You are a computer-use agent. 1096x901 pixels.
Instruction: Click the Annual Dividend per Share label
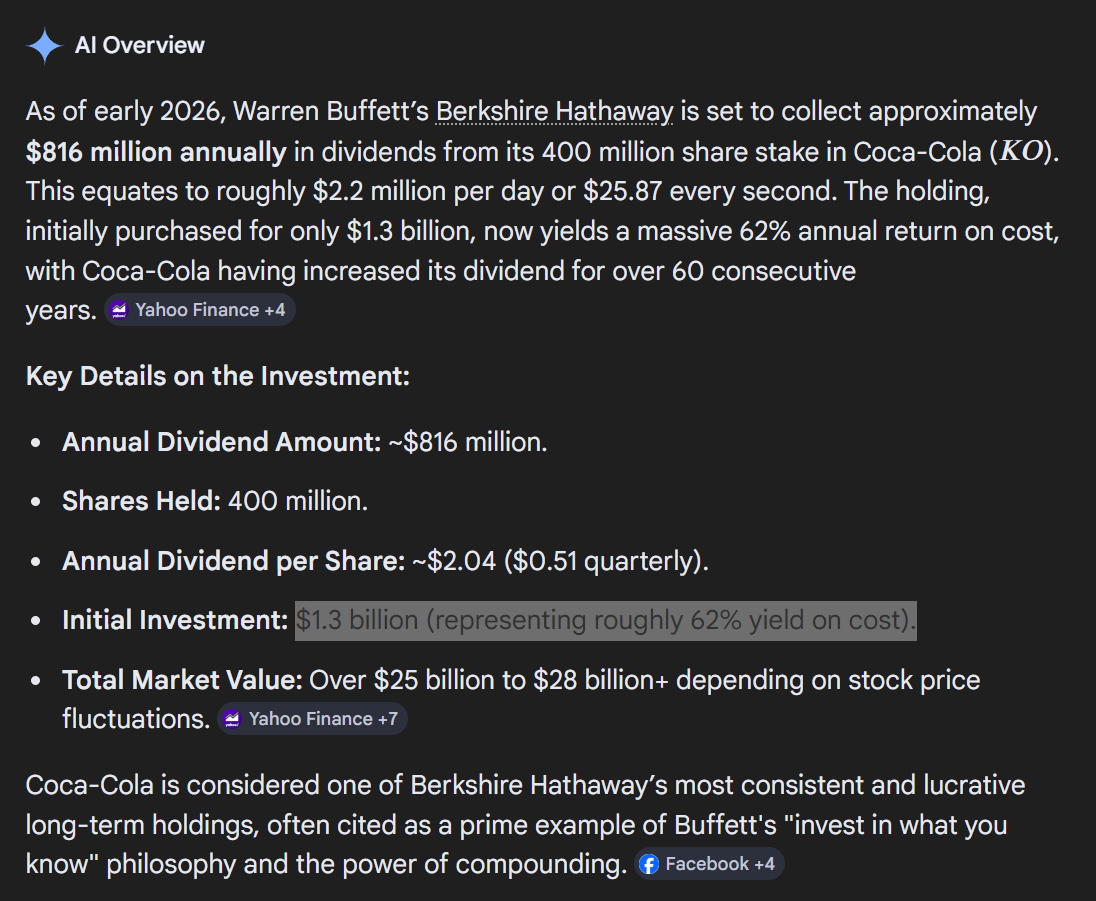(233, 561)
